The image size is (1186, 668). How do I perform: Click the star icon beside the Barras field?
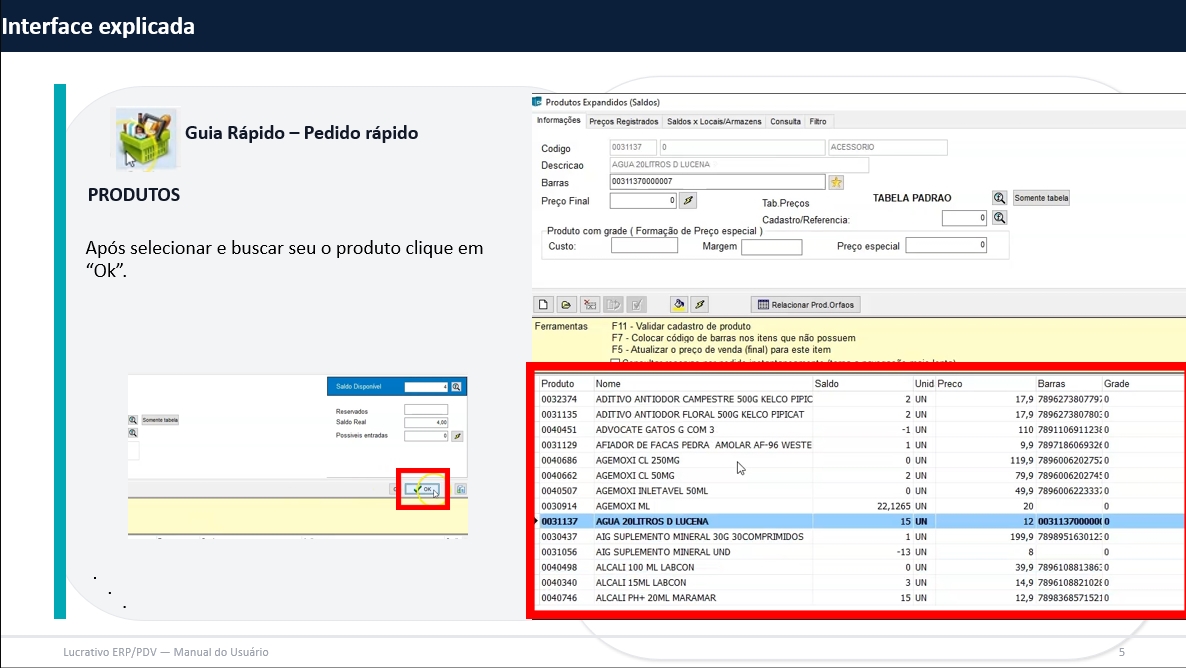point(837,182)
